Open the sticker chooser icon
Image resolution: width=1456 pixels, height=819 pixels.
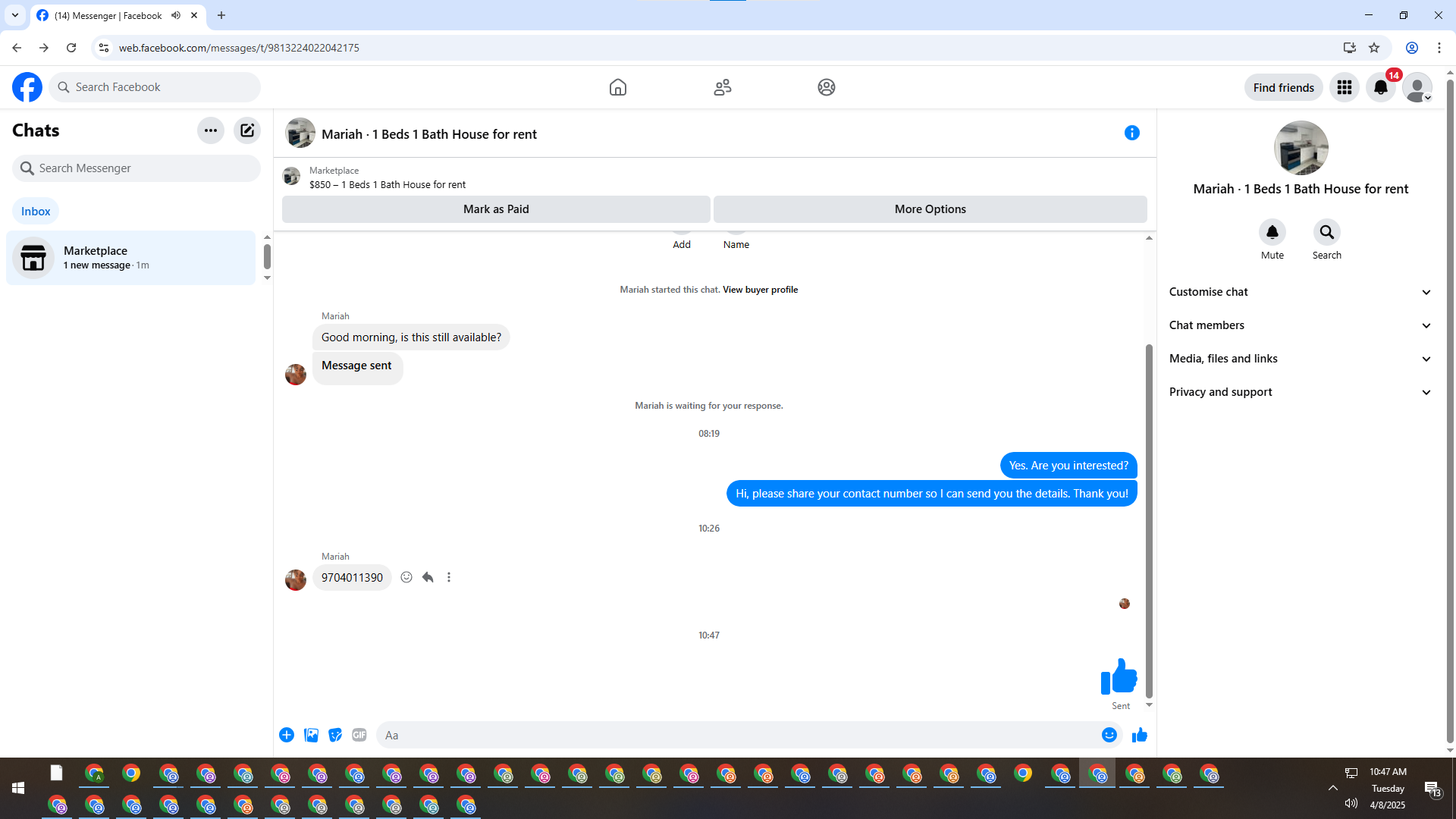point(335,735)
